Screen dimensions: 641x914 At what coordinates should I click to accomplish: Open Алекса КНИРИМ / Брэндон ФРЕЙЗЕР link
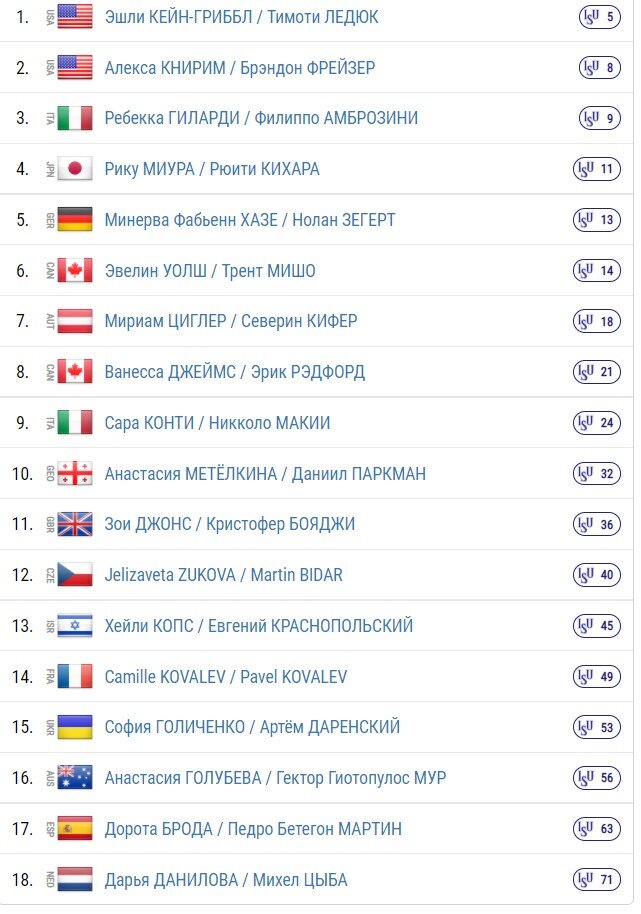point(240,68)
